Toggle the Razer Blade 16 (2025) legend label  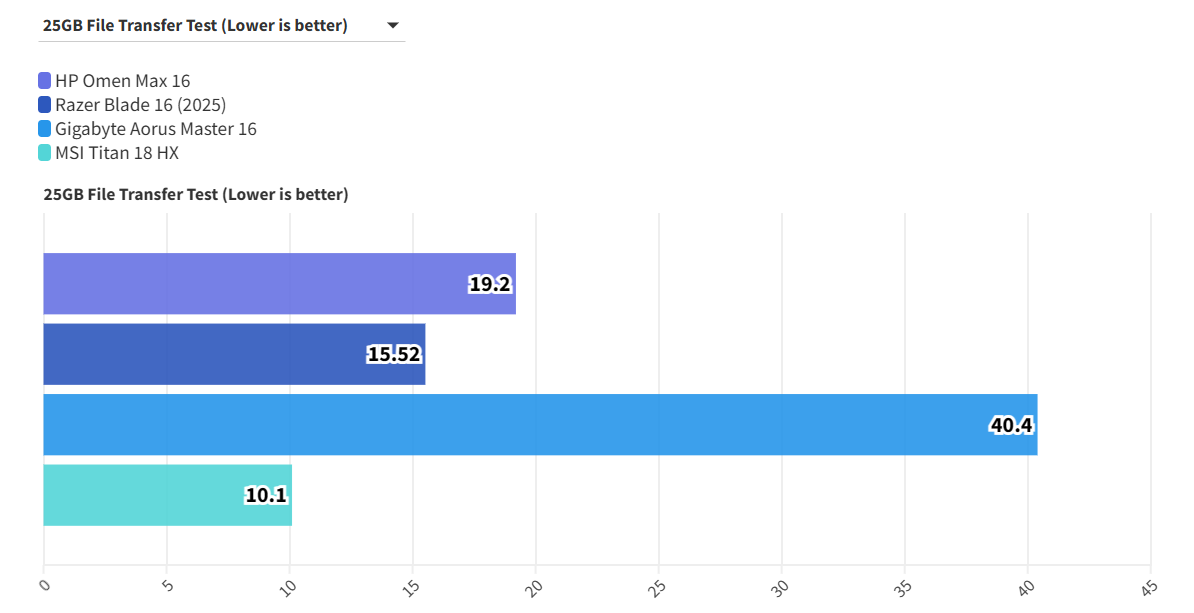140,105
